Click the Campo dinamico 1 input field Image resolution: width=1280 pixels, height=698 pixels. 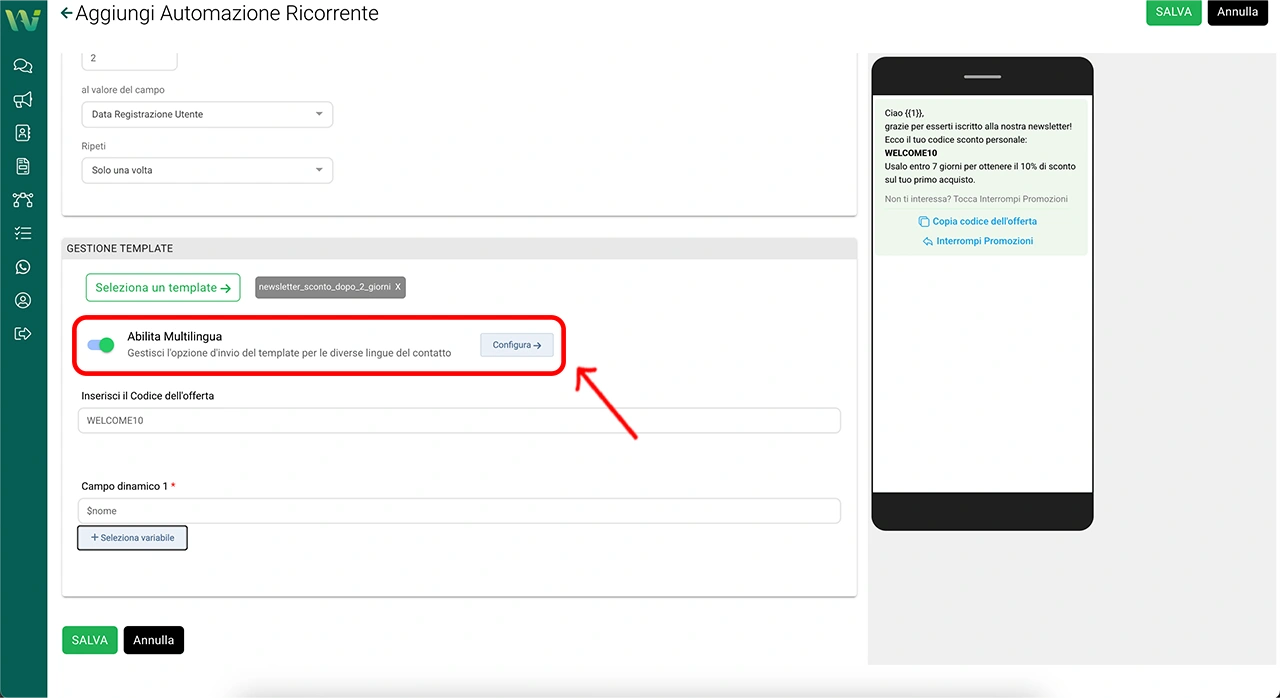[458, 511]
